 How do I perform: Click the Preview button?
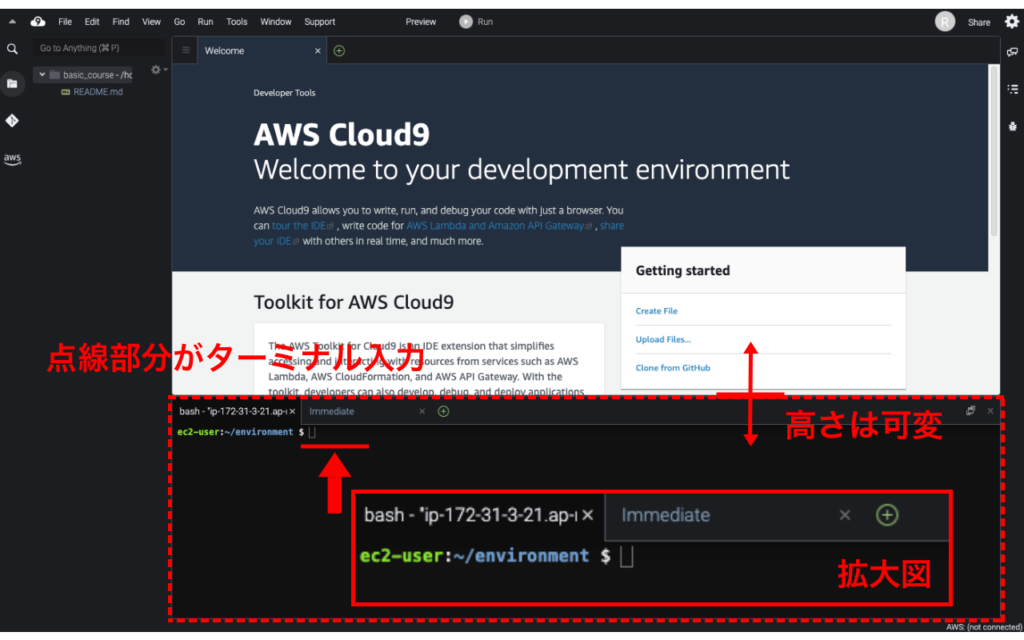(x=421, y=22)
